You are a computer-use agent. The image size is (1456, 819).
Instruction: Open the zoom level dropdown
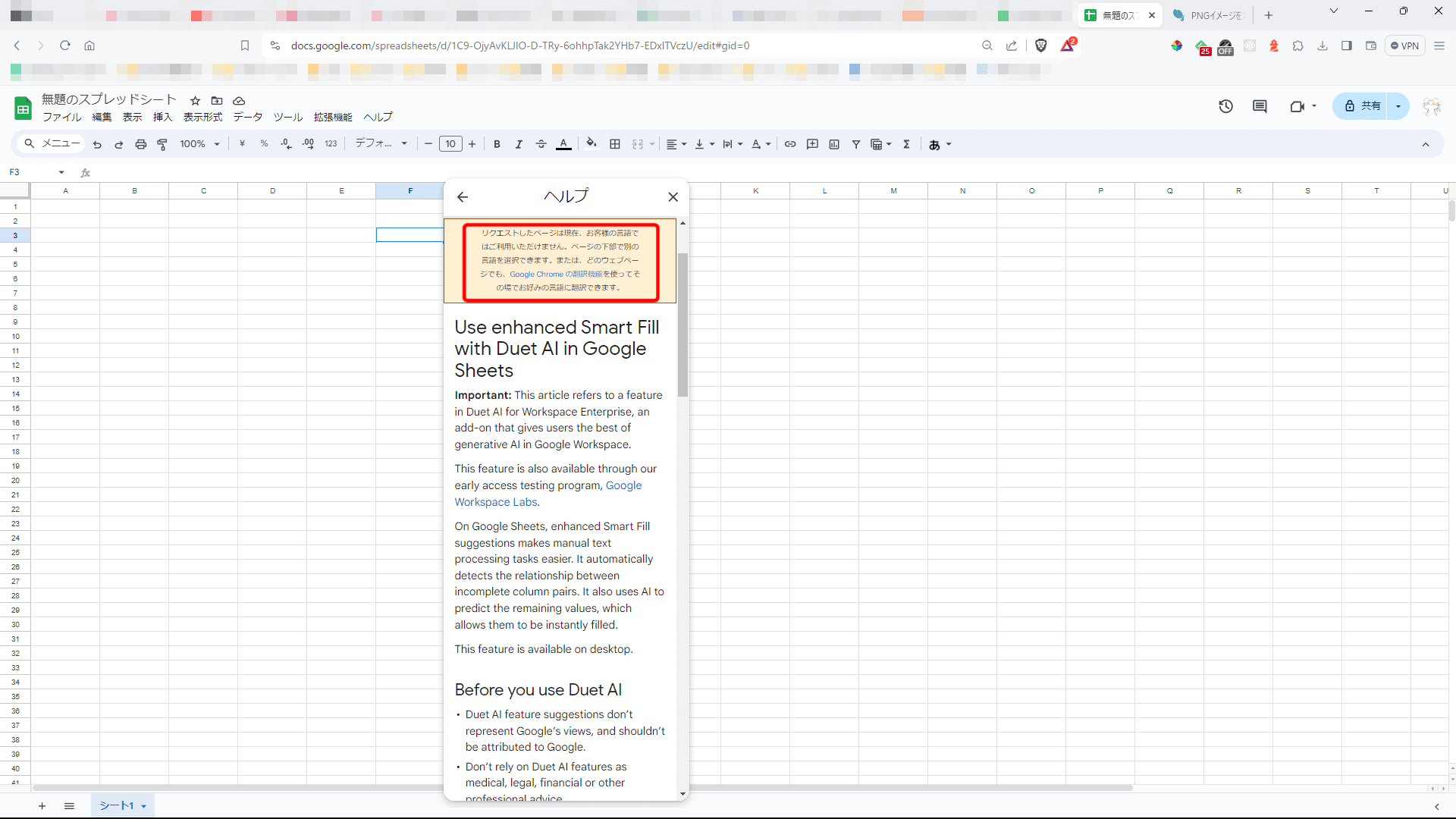(199, 144)
